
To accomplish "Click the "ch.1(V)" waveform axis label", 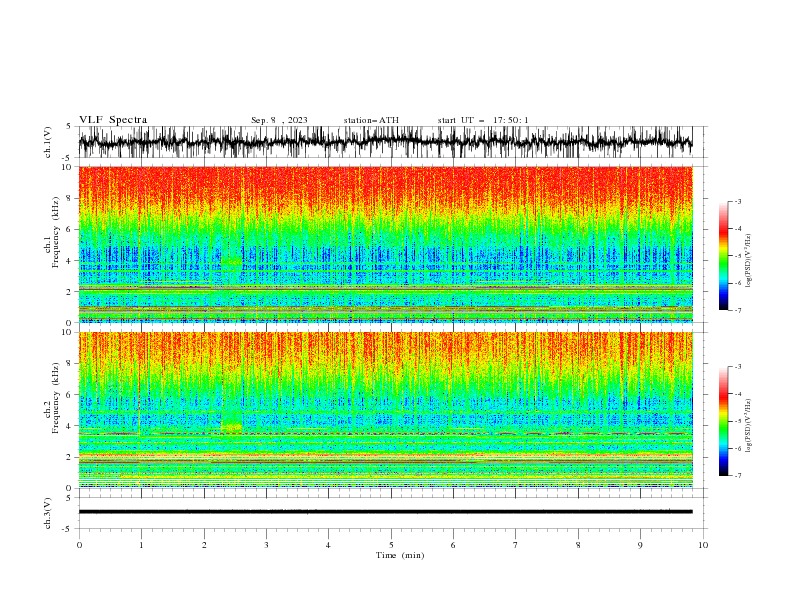I will click(48, 142).
